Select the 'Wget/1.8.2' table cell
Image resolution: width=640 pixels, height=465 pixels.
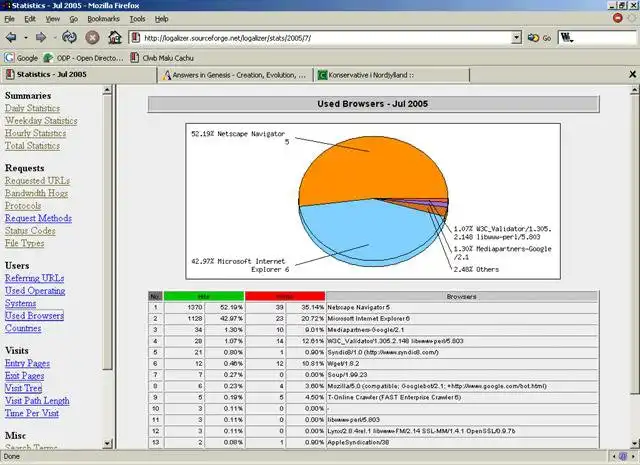(462, 363)
